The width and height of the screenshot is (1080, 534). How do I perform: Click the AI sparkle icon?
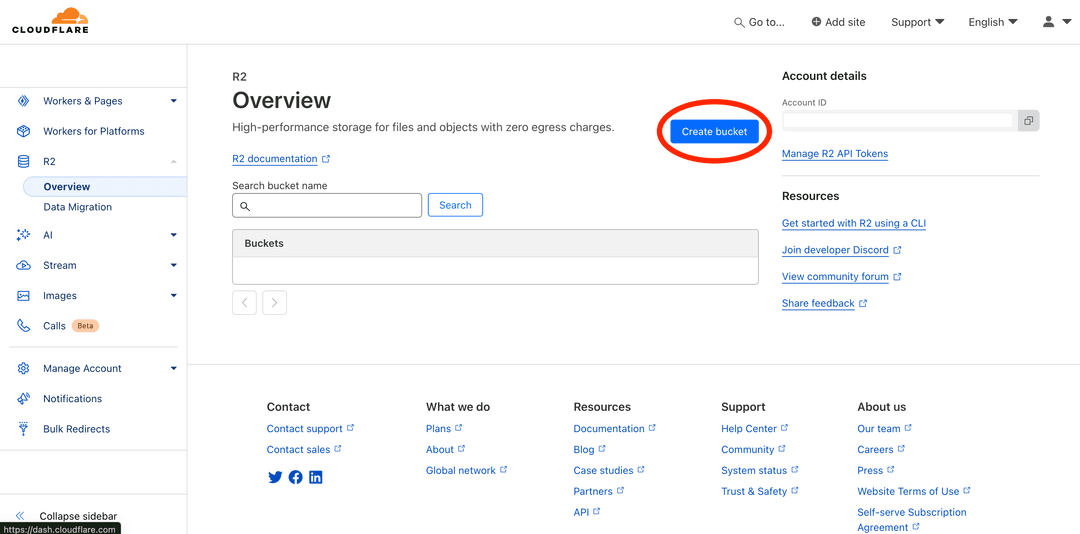coord(23,235)
